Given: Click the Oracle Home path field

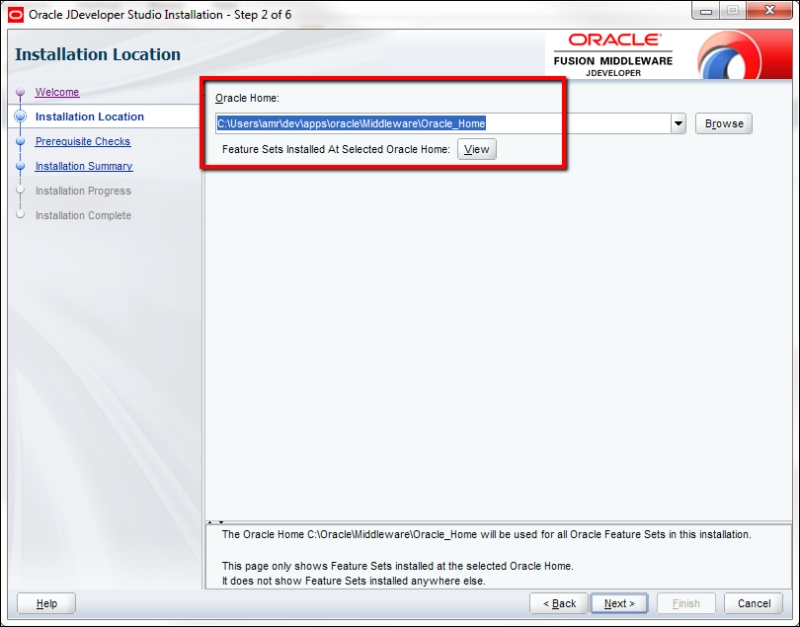Looking at the screenshot, I should tap(443, 123).
